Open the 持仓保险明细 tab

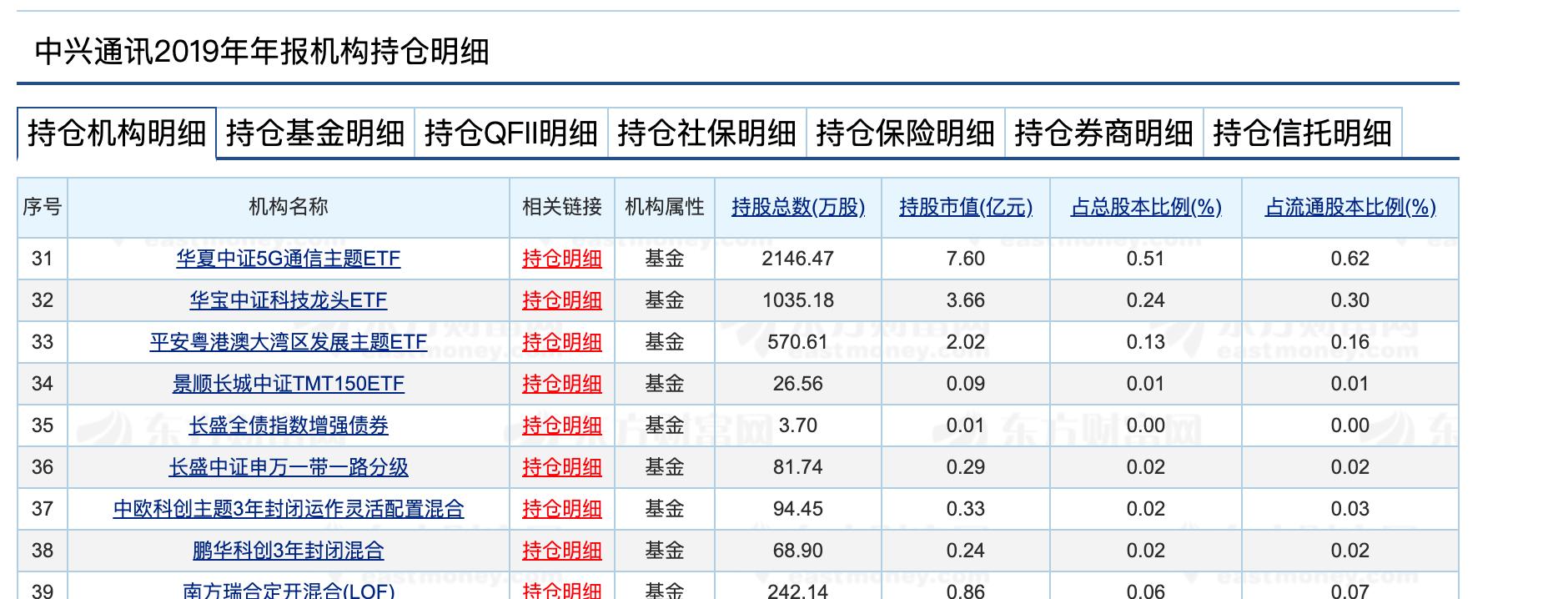tap(906, 133)
